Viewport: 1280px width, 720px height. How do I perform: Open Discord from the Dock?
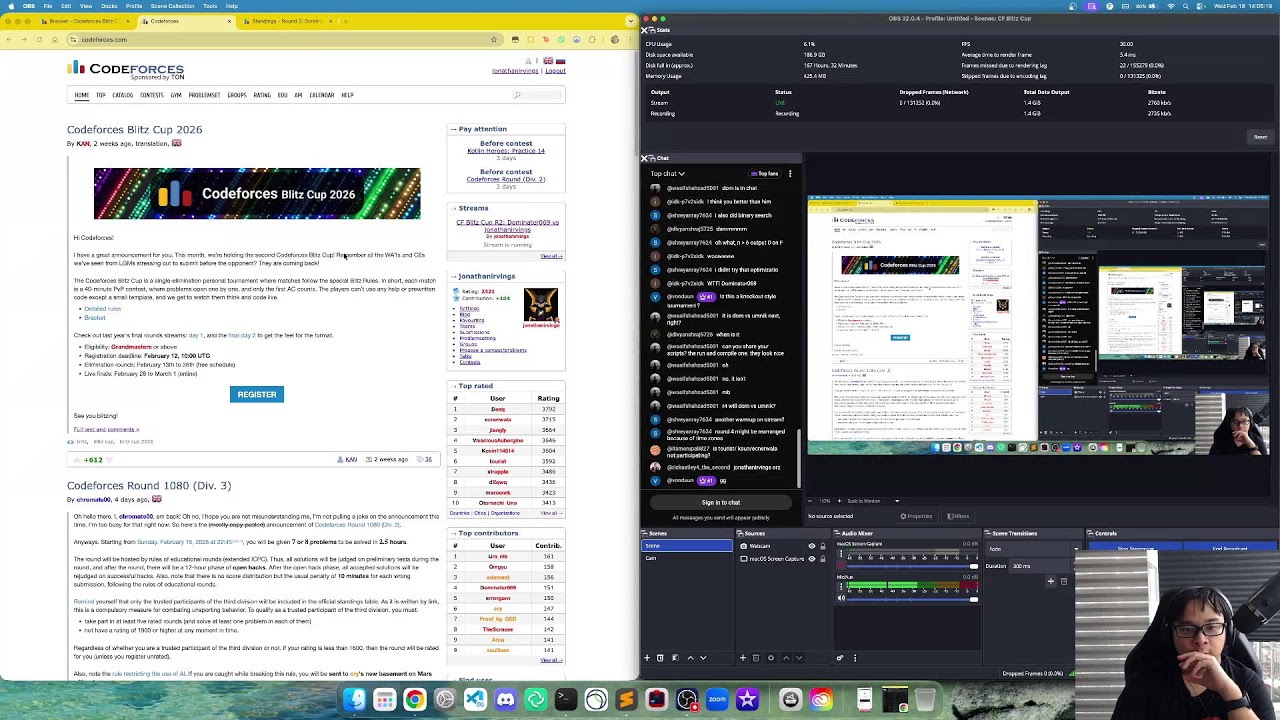click(505, 700)
